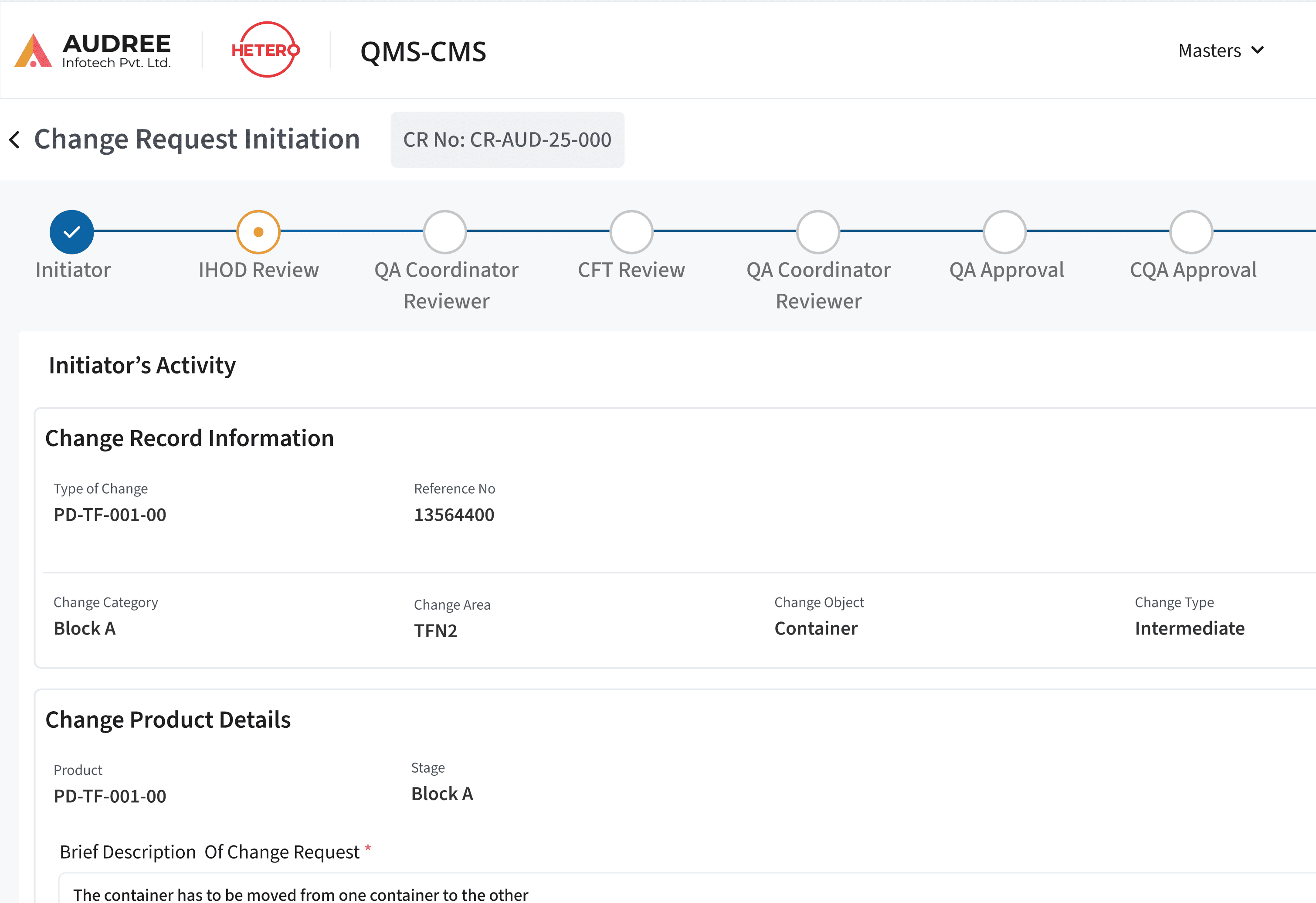Click the IHOD Review progress circle
This screenshot has height=903, width=1316.
[x=258, y=231]
